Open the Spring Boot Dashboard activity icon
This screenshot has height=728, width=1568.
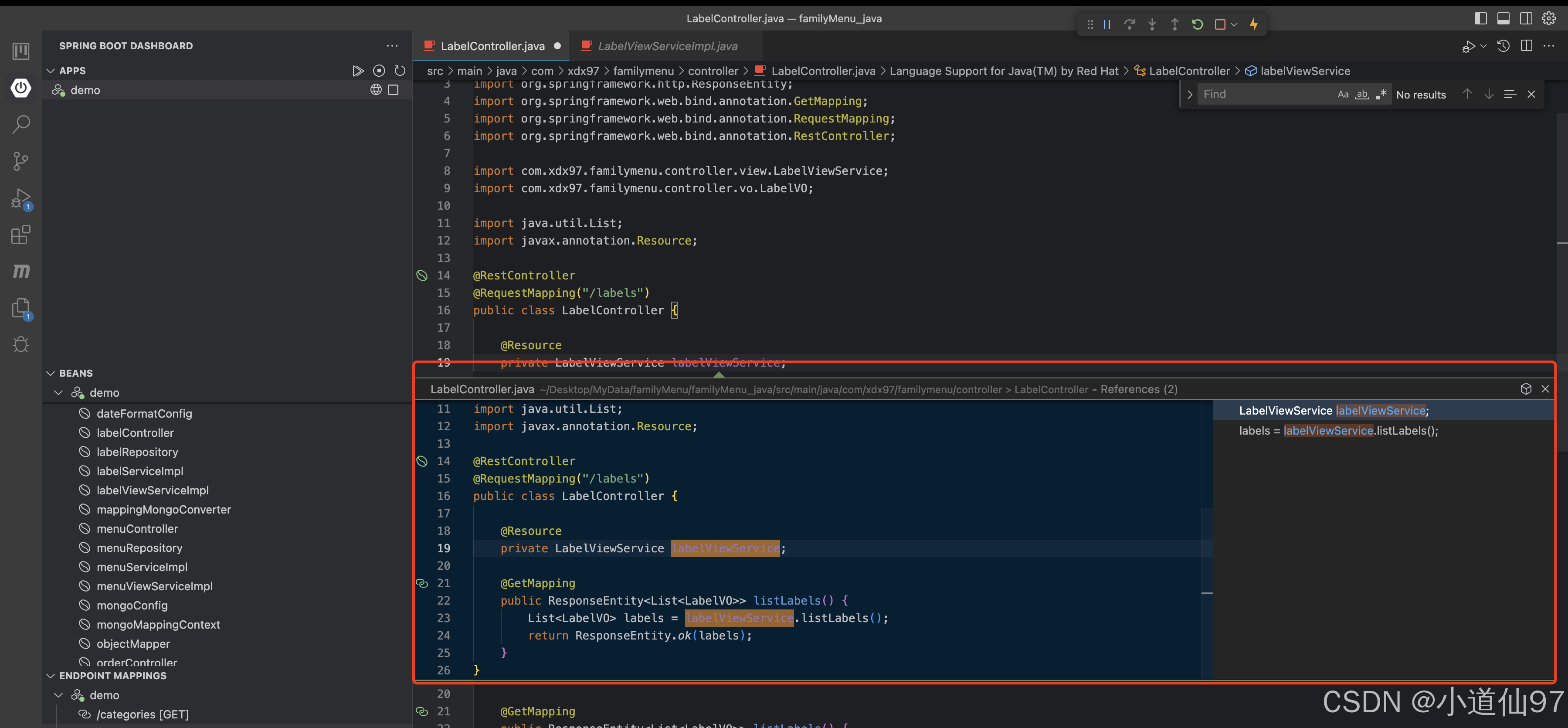(20, 88)
